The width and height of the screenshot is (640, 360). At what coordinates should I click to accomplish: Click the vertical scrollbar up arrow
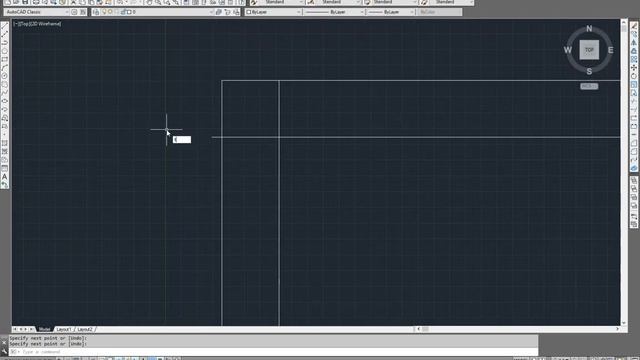624,22
